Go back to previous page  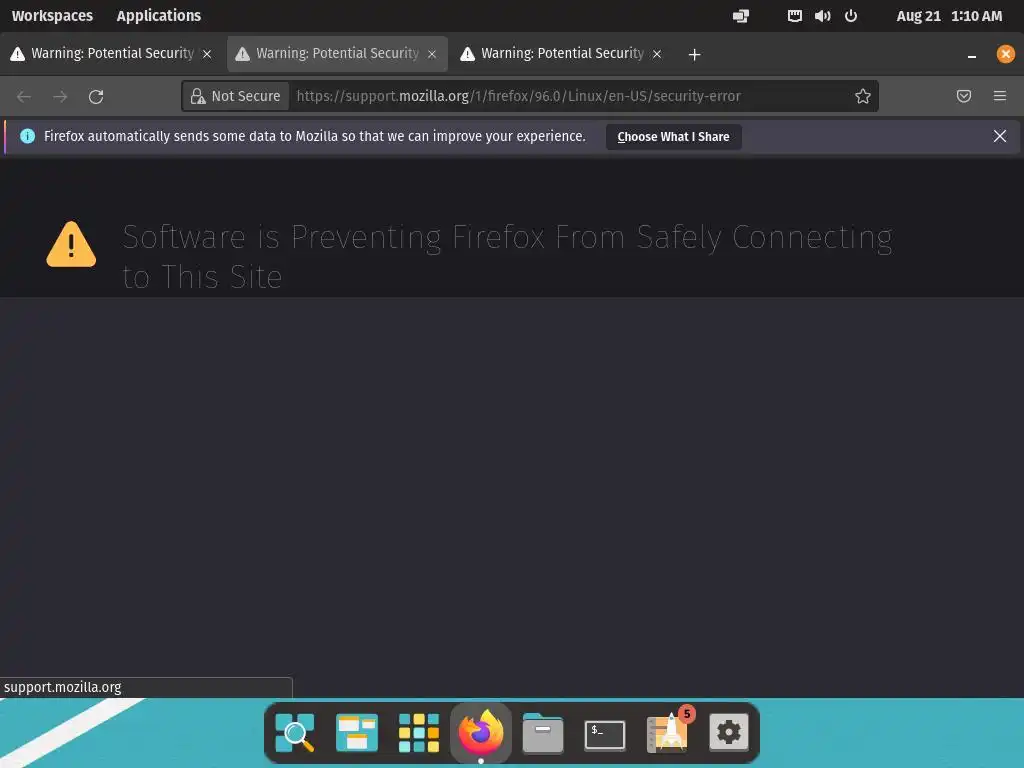coord(24,97)
